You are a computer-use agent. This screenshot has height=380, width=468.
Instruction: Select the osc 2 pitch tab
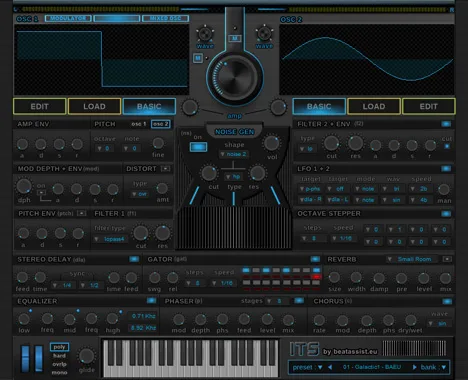(x=161, y=124)
